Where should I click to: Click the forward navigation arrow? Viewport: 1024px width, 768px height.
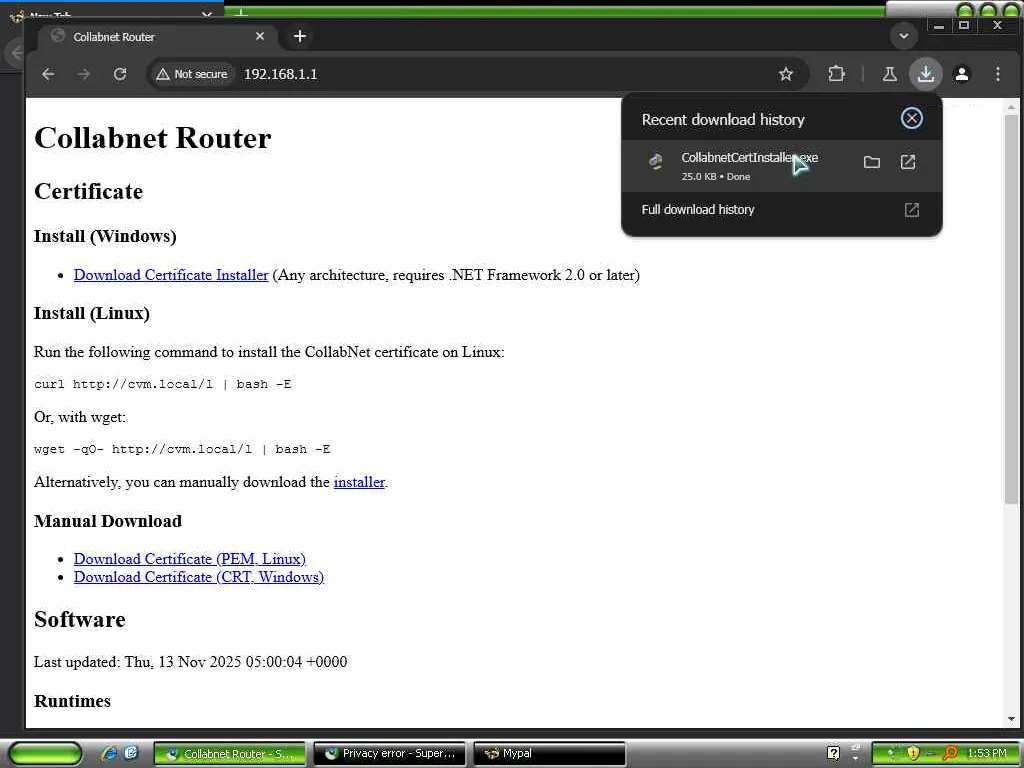[84, 74]
